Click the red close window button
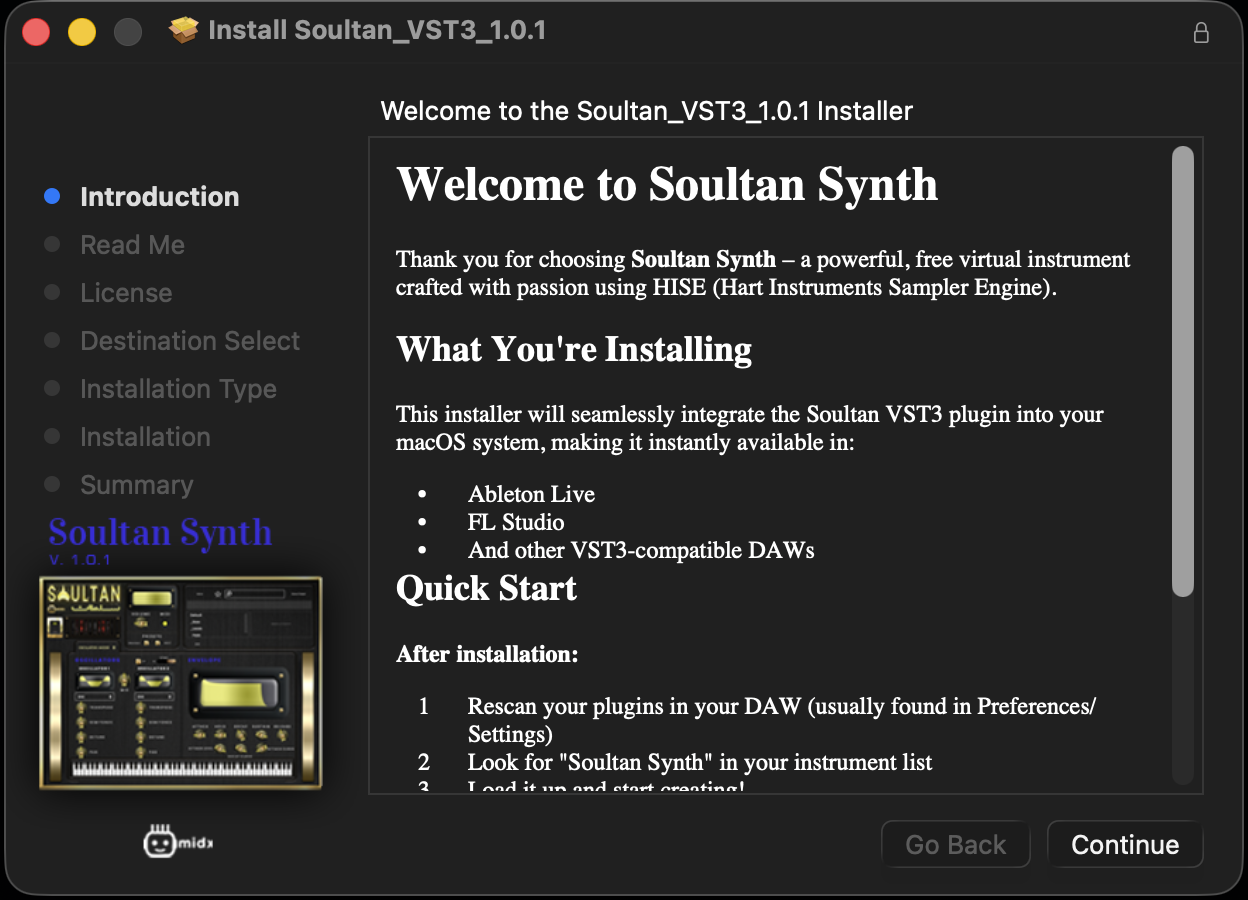The width and height of the screenshot is (1248, 900). pyautogui.click(x=36, y=32)
